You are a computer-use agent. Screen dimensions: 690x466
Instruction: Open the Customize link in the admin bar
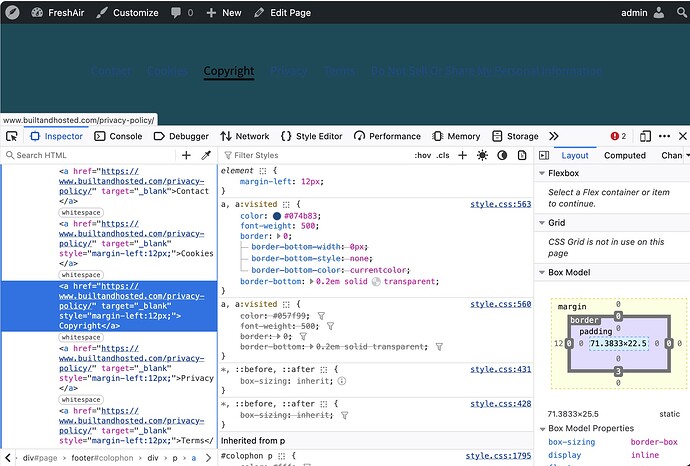(128, 13)
